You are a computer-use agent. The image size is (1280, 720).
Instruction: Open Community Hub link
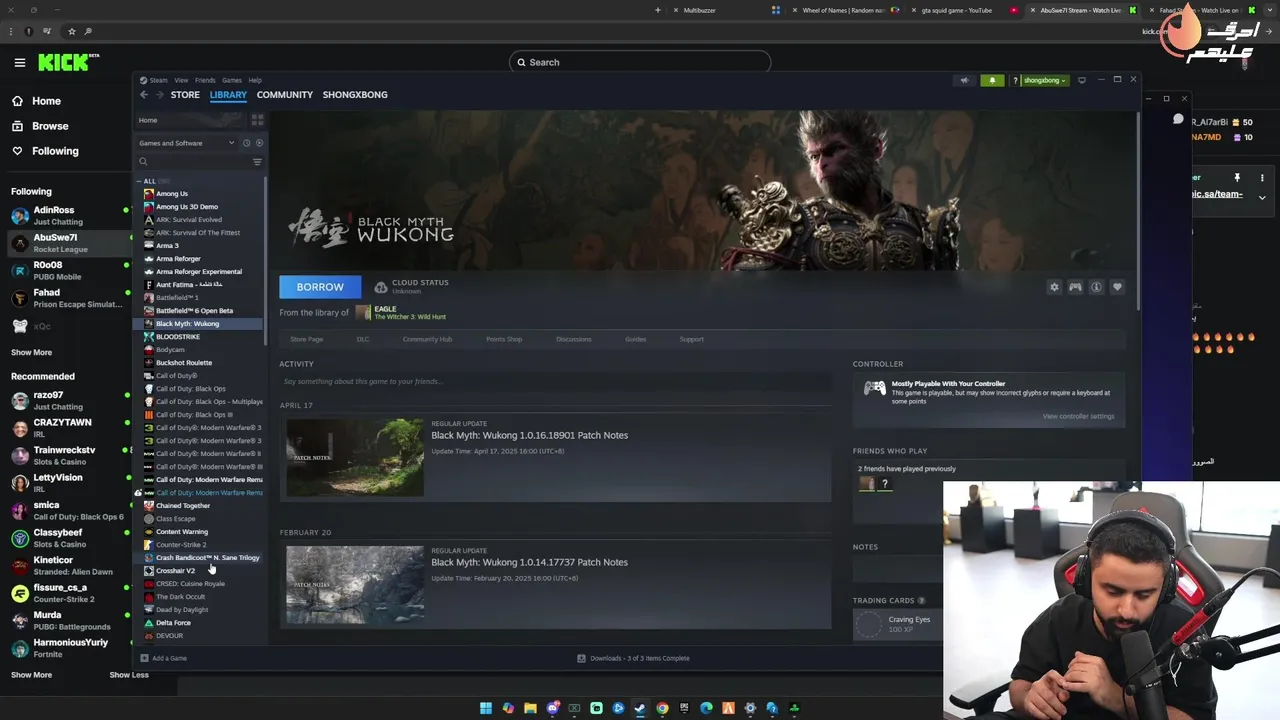(427, 339)
